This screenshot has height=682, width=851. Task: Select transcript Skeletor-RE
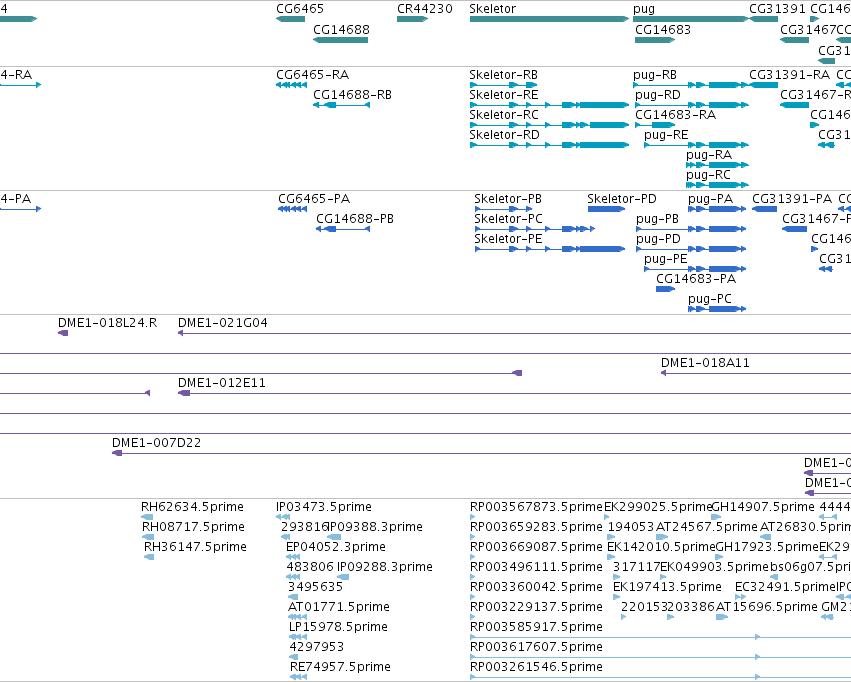pos(549,105)
